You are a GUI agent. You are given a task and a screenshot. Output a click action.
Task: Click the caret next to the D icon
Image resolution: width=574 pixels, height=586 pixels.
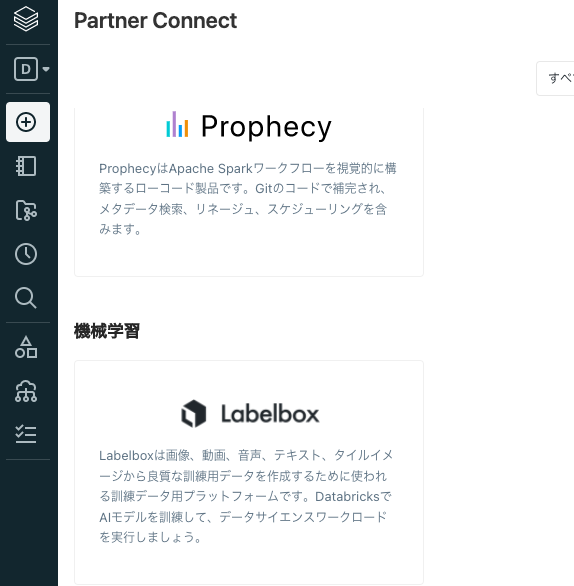(46, 69)
